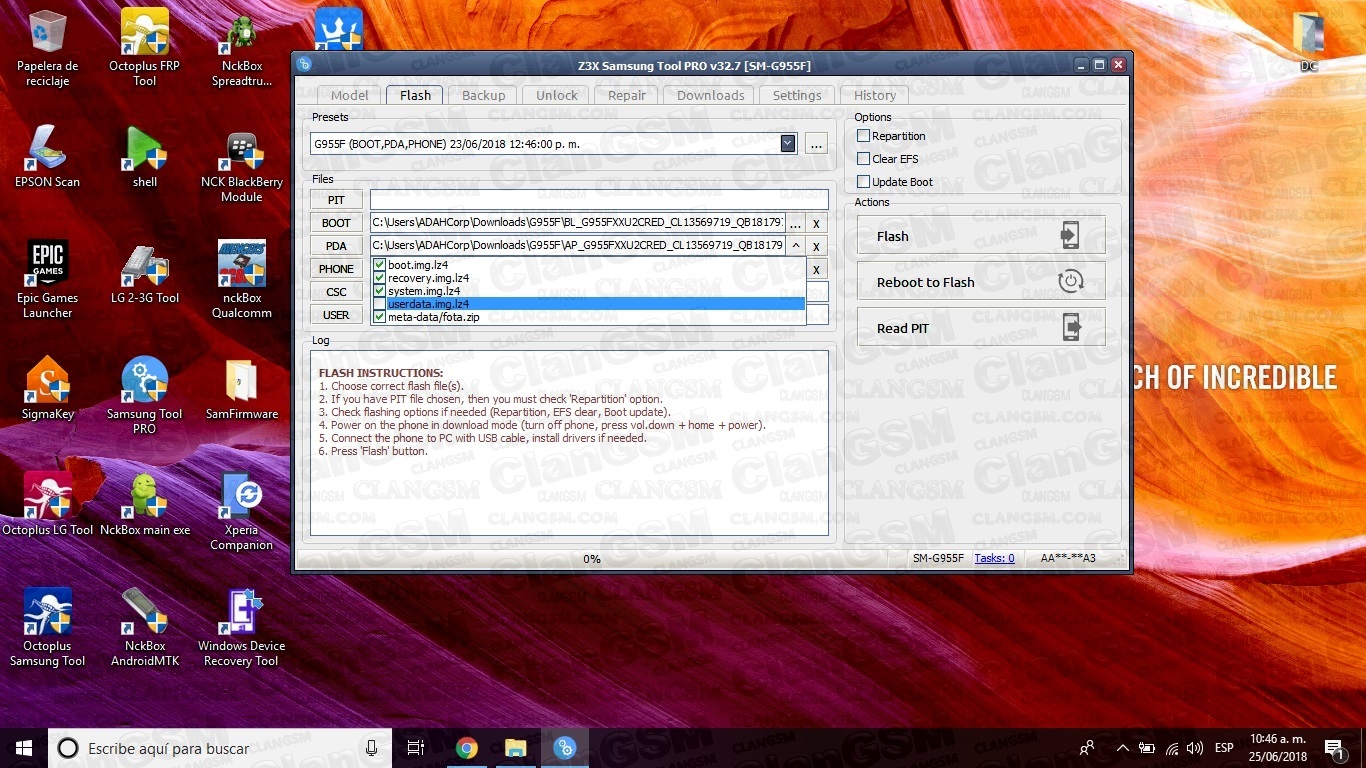Image resolution: width=1366 pixels, height=768 pixels.
Task: Uncheck recovery.img.lz4 checkbox
Action: point(379,278)
